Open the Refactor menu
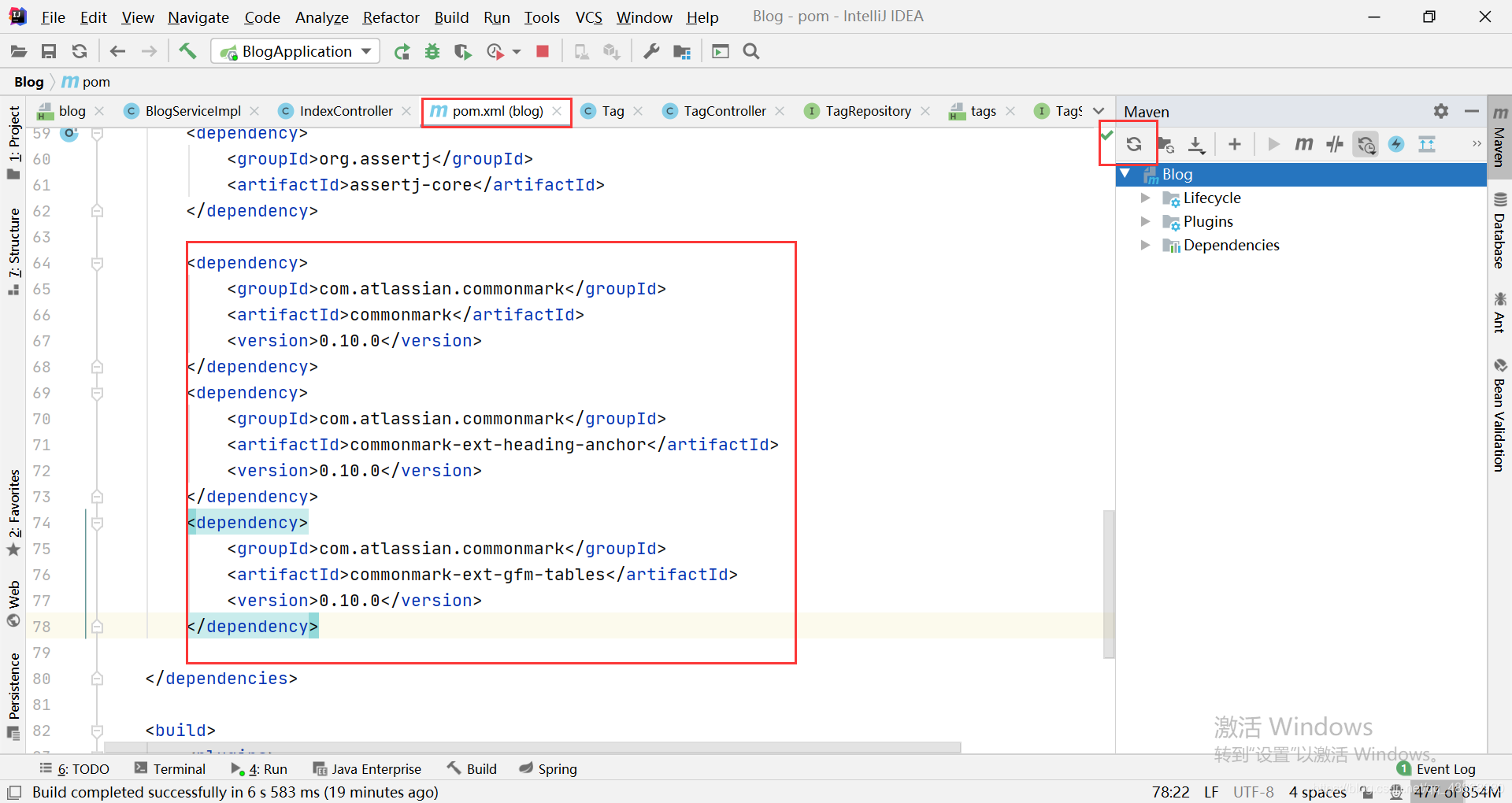 coord(391,17)
